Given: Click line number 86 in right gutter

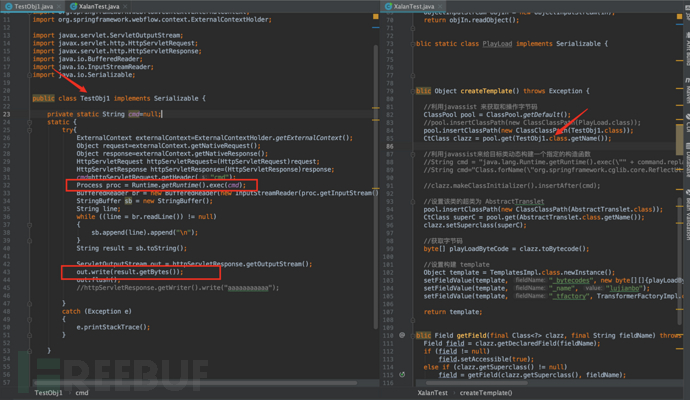Looking at the screenshot, I should coord(389,146).
